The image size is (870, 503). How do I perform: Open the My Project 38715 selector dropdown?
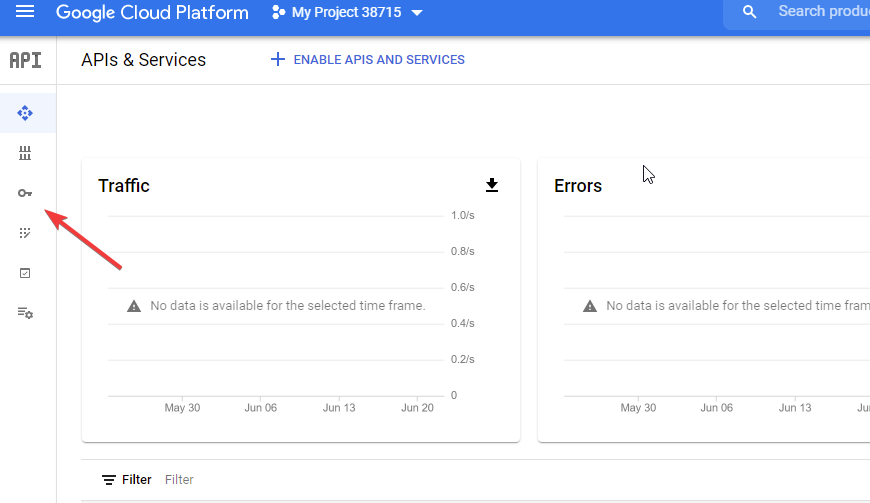tap(347, 13)
